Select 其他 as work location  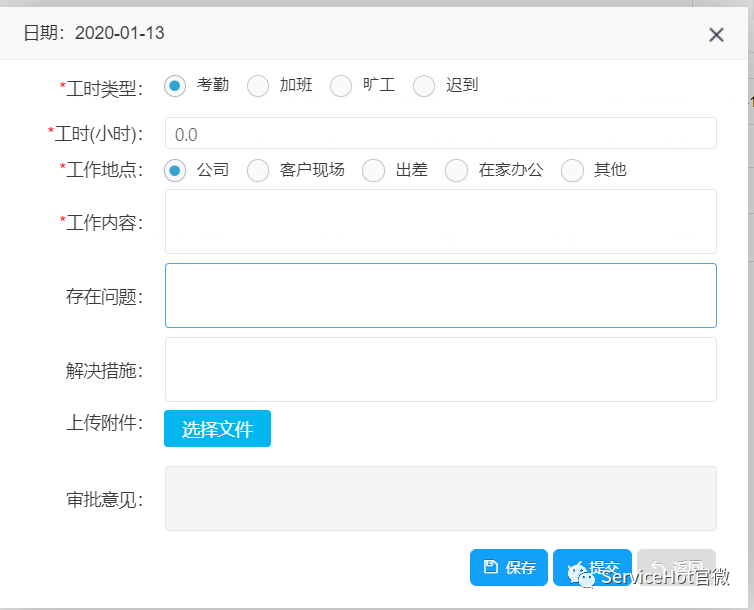(x=572, y=170)
